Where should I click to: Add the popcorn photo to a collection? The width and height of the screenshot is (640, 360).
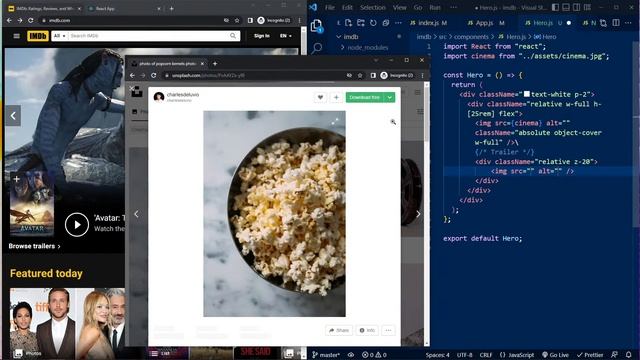coord(336,97)
